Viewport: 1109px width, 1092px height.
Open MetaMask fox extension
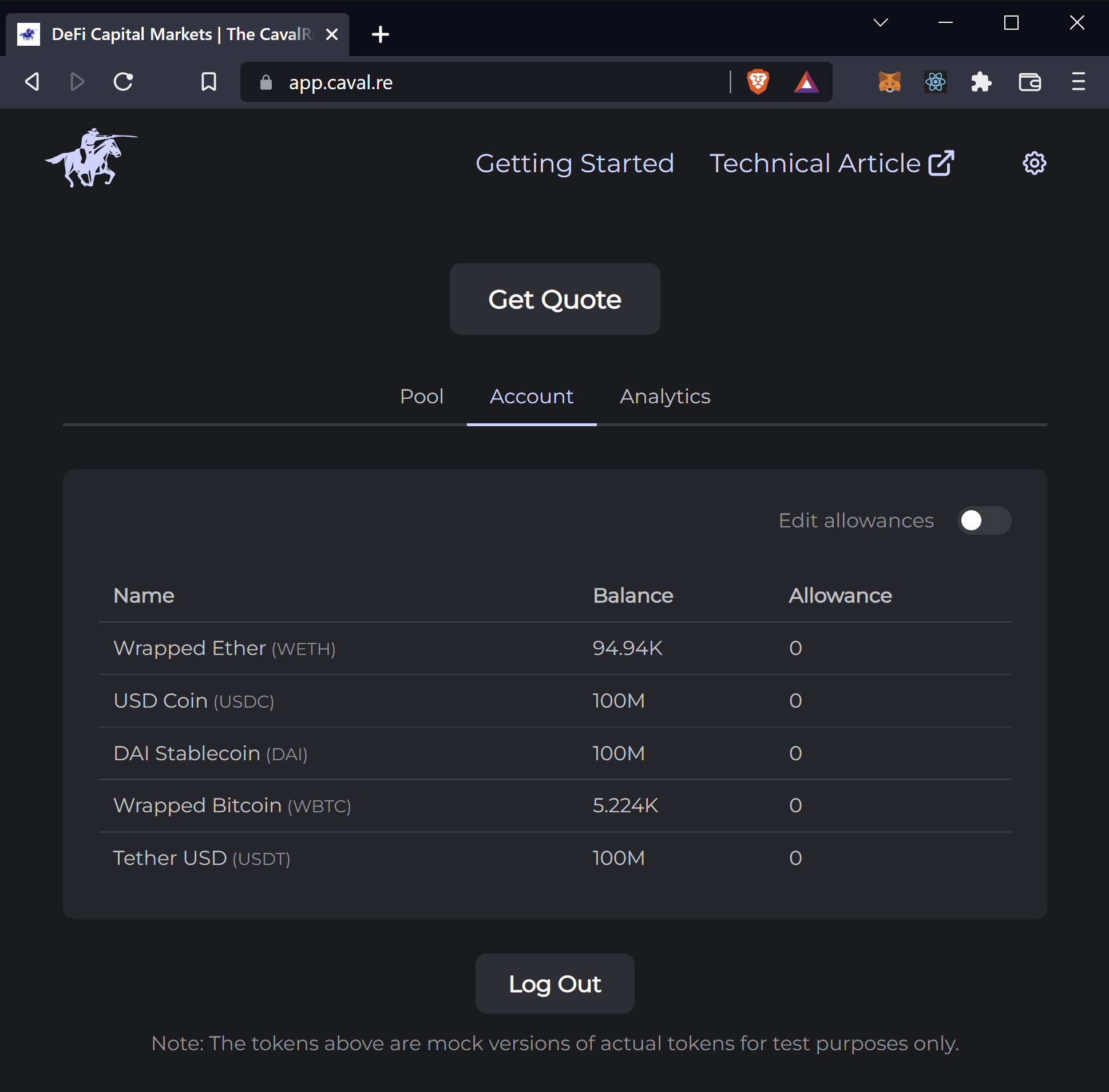pos(889,81)
